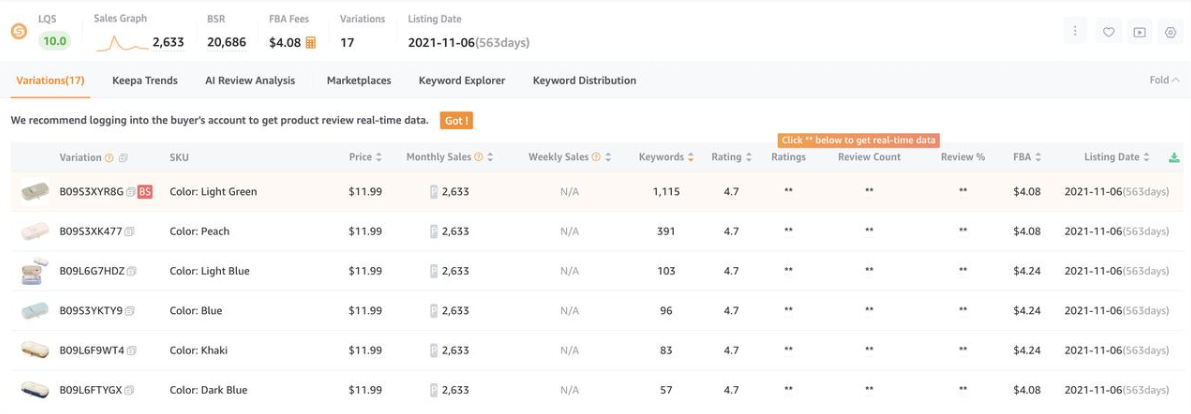Download table data with green export icon
This screenshot has width=1191, height=414.
pyautogui.click(x=1174, y=157)
